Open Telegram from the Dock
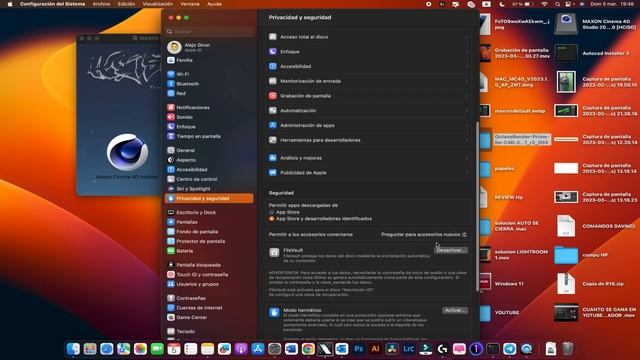The image size is (640, 360). pyautogui.click(x=509, y=349)
